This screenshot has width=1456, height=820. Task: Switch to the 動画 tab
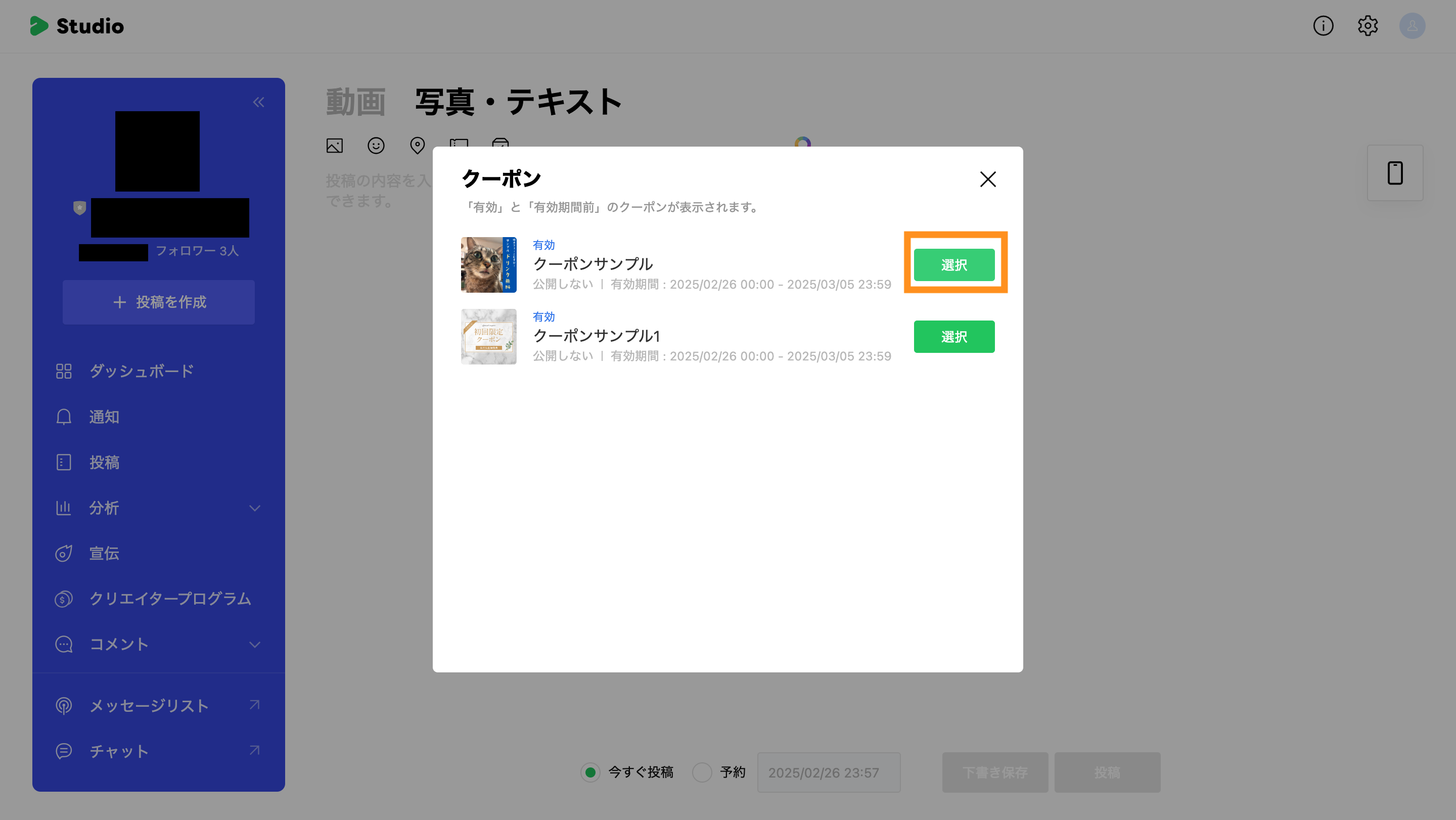355,102
